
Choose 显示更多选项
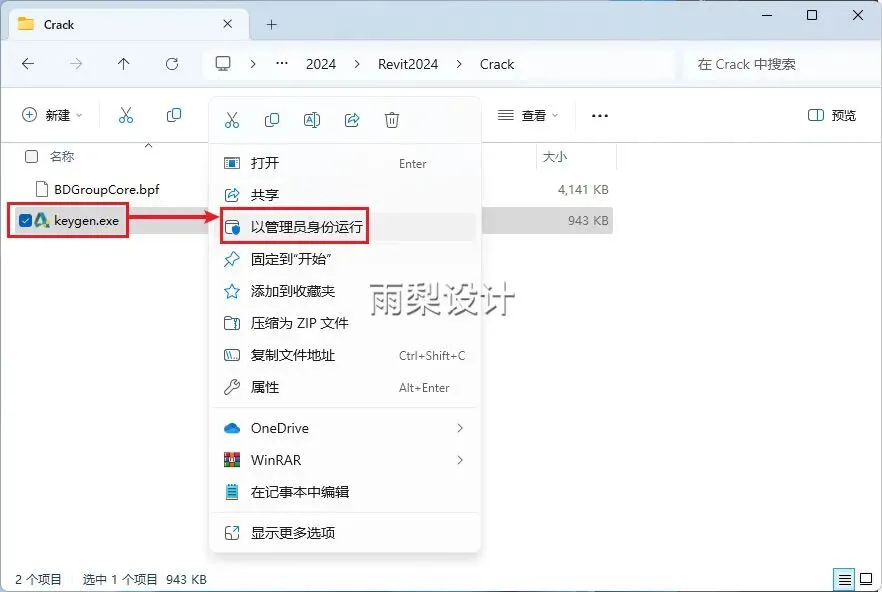[x=344, y=533]
